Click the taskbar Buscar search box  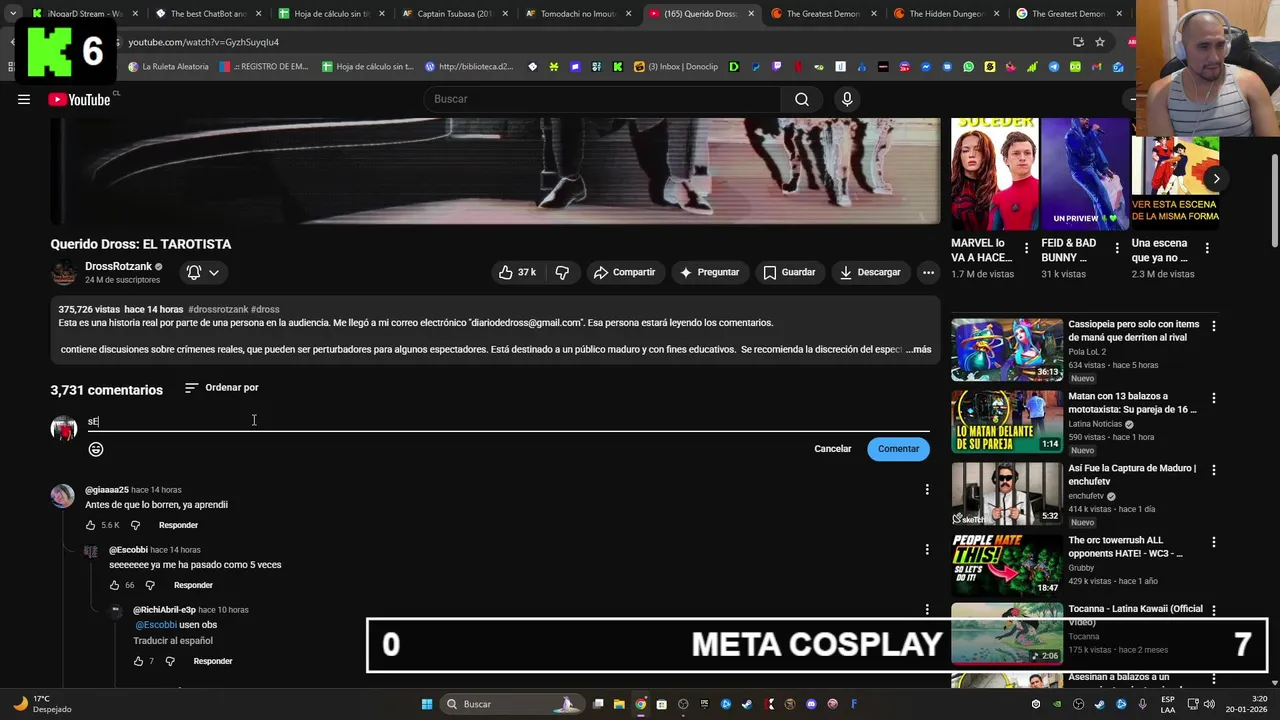(x=511, y=704)
